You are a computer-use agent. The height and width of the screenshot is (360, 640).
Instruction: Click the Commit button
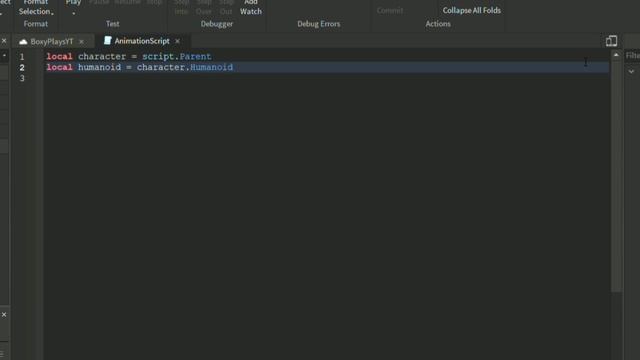pyautogui.click(x=390, y=11)
